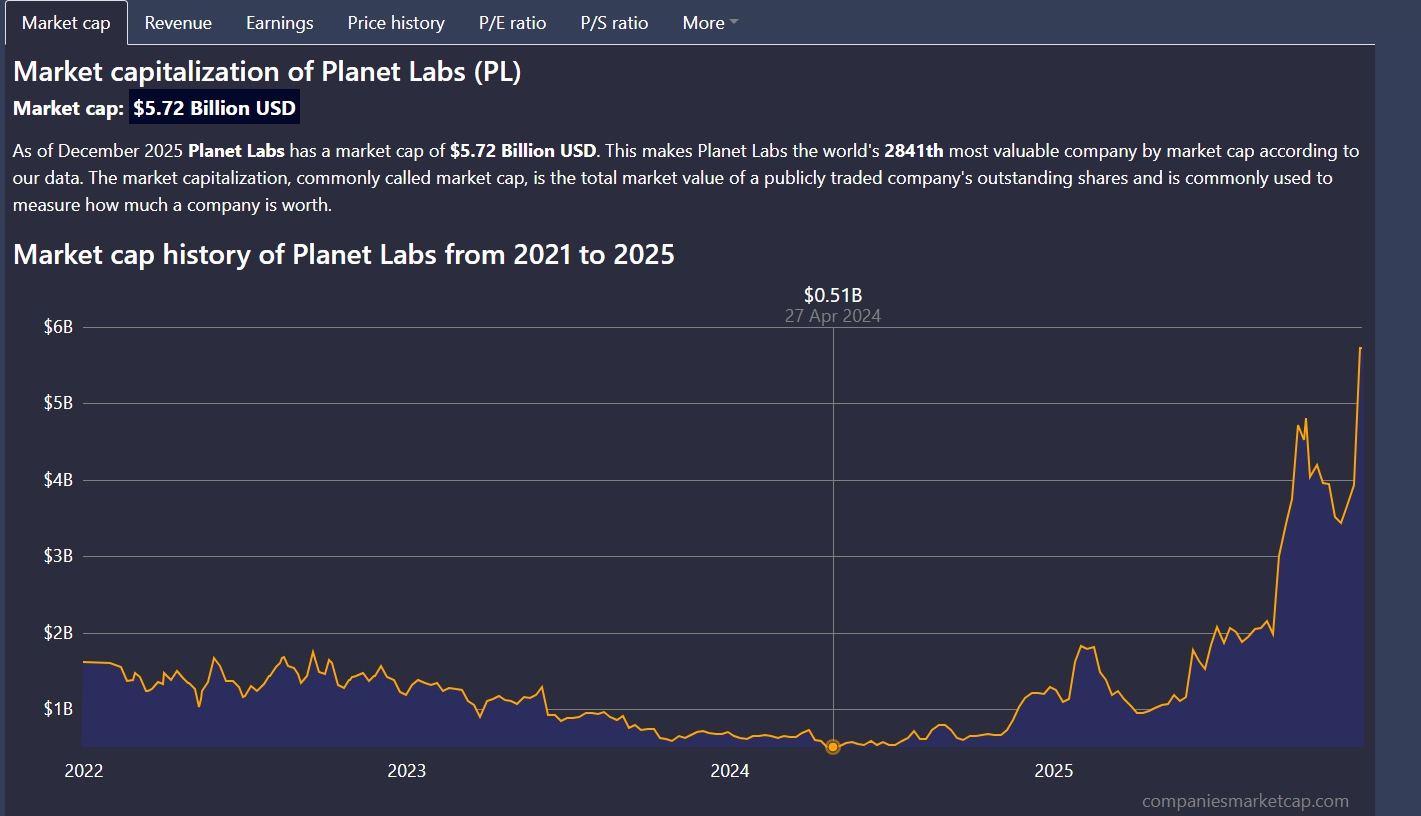Click the $4B y-axis label

point(59,480)
